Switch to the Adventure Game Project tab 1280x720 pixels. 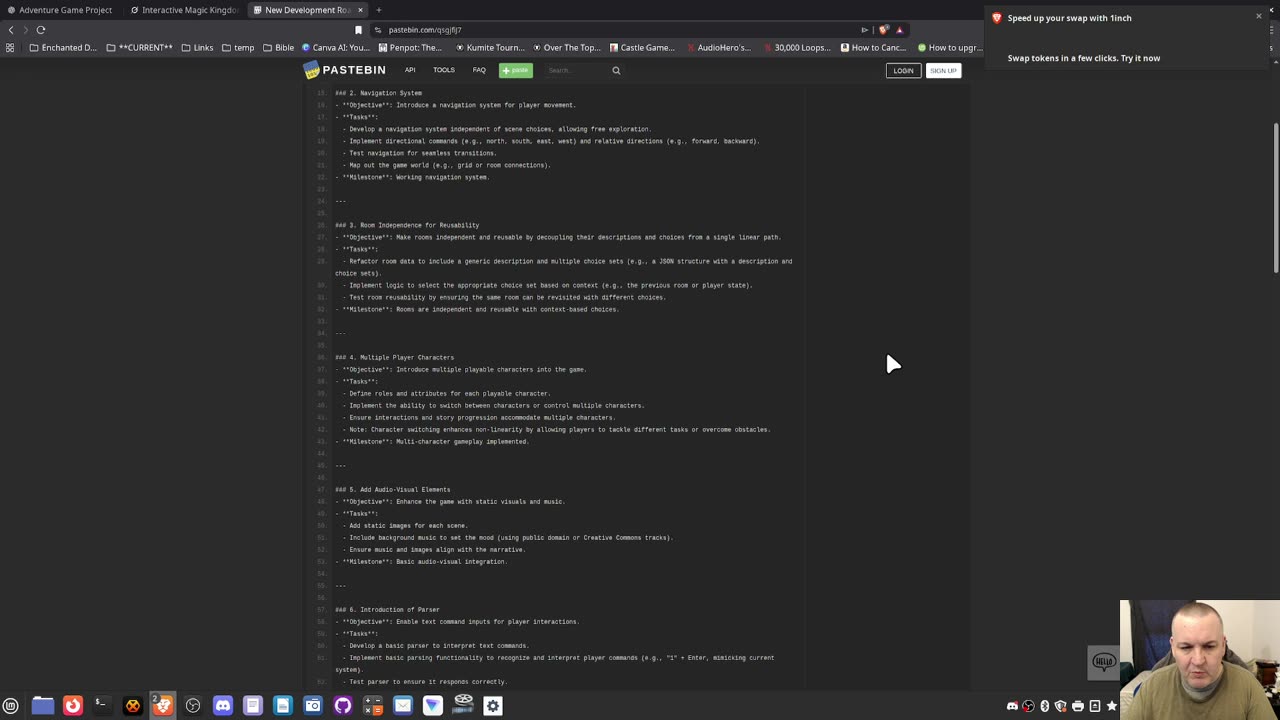60,10
